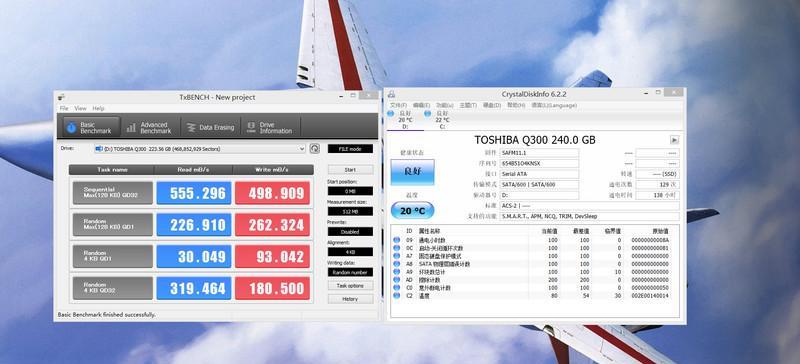Change the 512 MB measurement size
Image resolution: width=800 pixels, height=364 pixels.
tap(350, 211)
